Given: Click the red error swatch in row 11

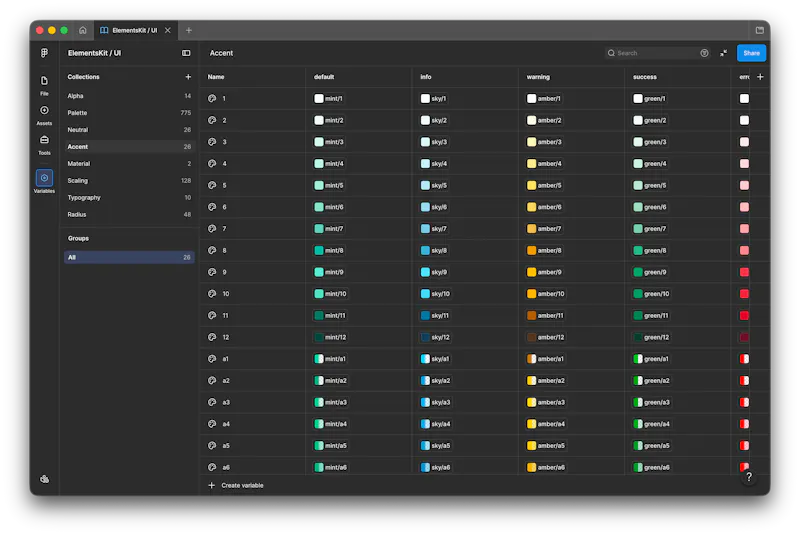Looking at the screenshot, I should point(744,315).
